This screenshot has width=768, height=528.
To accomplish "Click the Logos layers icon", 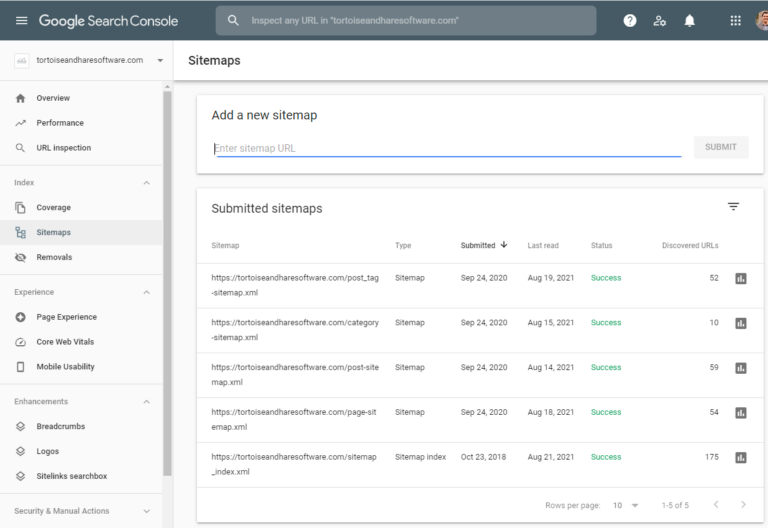I will 20,451.
